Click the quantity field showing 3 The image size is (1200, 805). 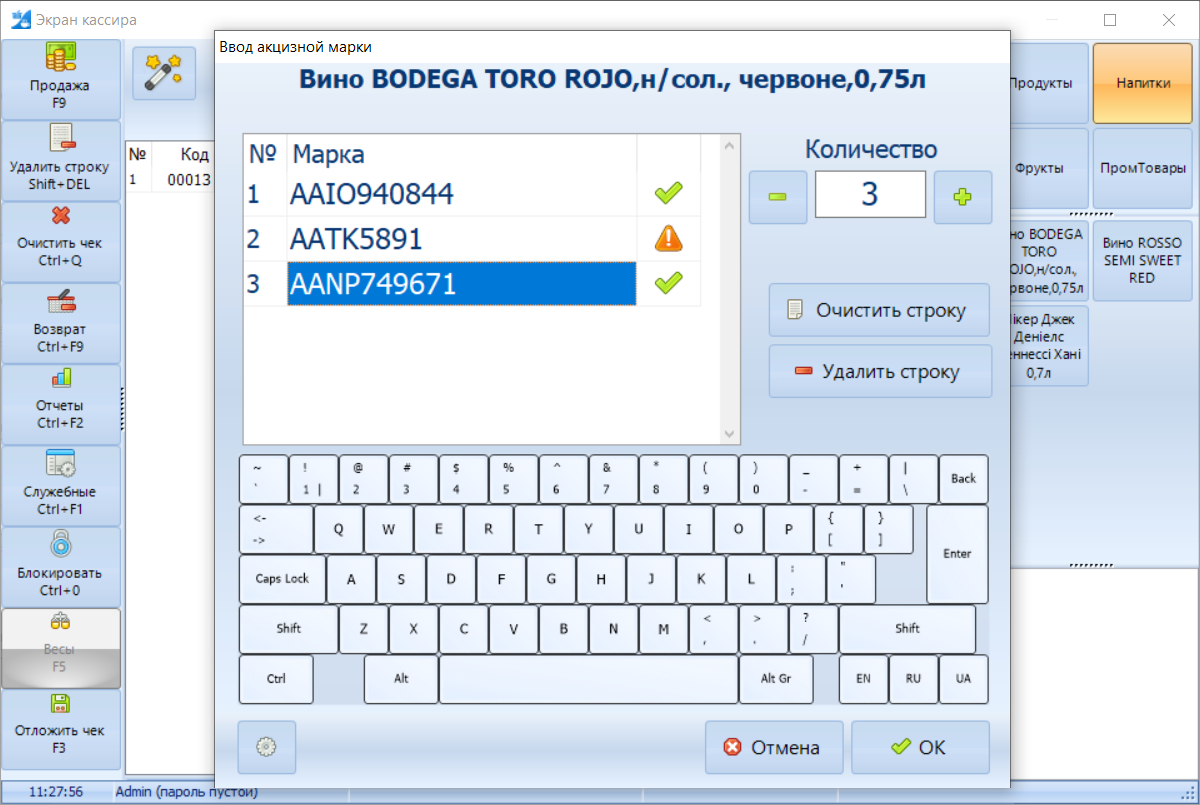(870, 194)
